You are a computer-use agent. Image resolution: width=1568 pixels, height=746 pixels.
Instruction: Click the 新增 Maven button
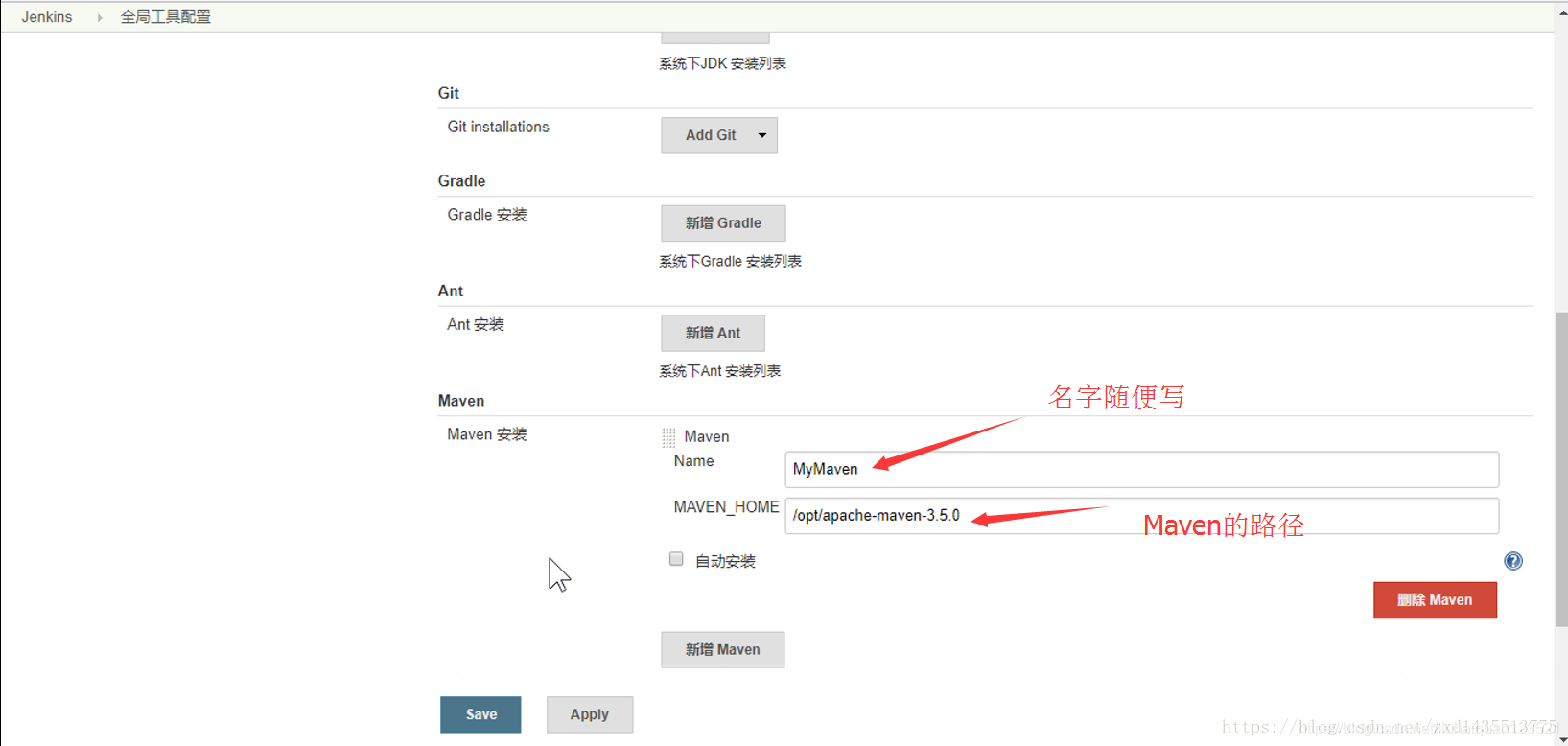(722, 649)
